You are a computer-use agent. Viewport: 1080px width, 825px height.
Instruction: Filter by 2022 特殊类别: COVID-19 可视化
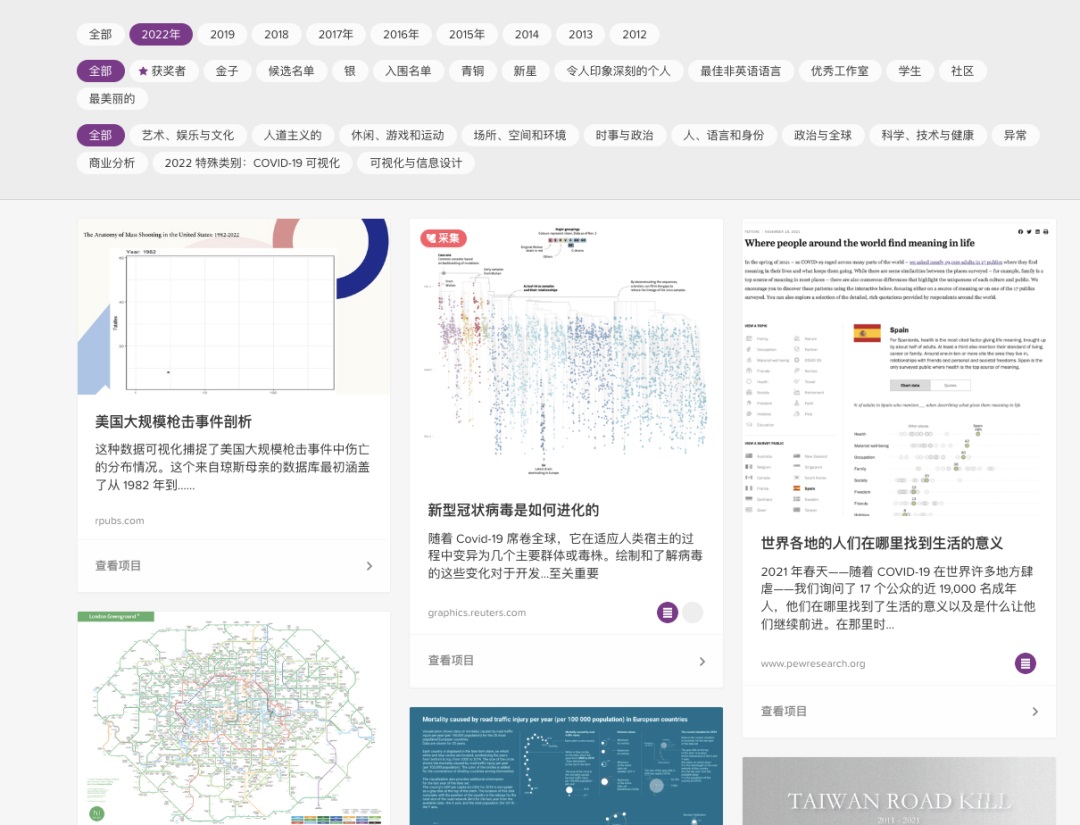point(252,163)
